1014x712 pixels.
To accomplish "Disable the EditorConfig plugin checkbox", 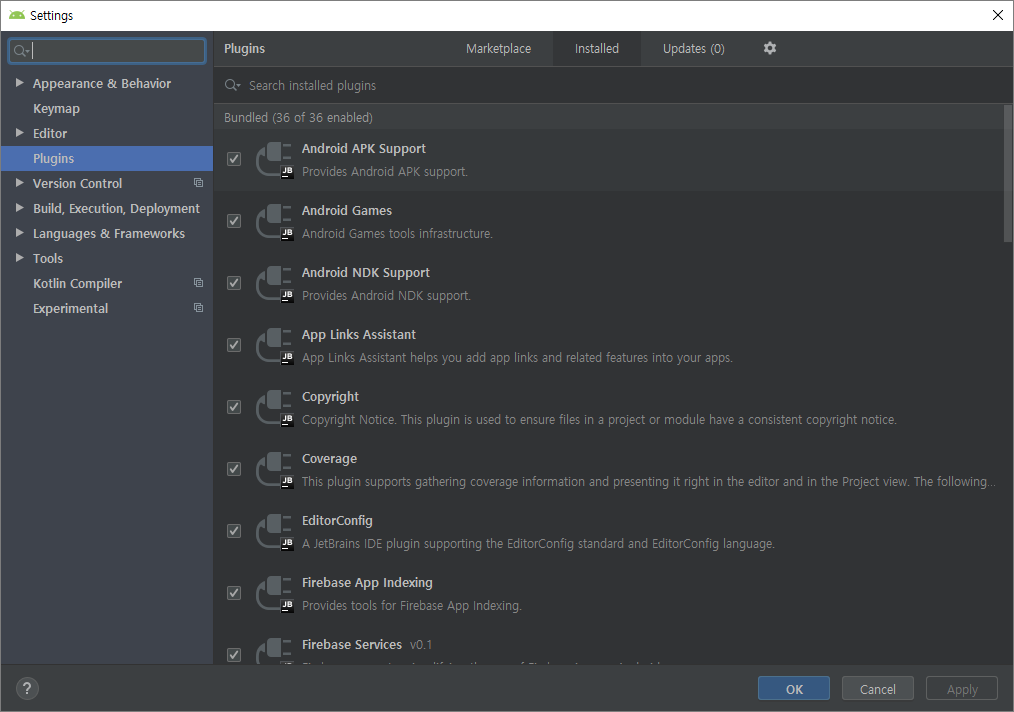I will click(x=234, y=532).
